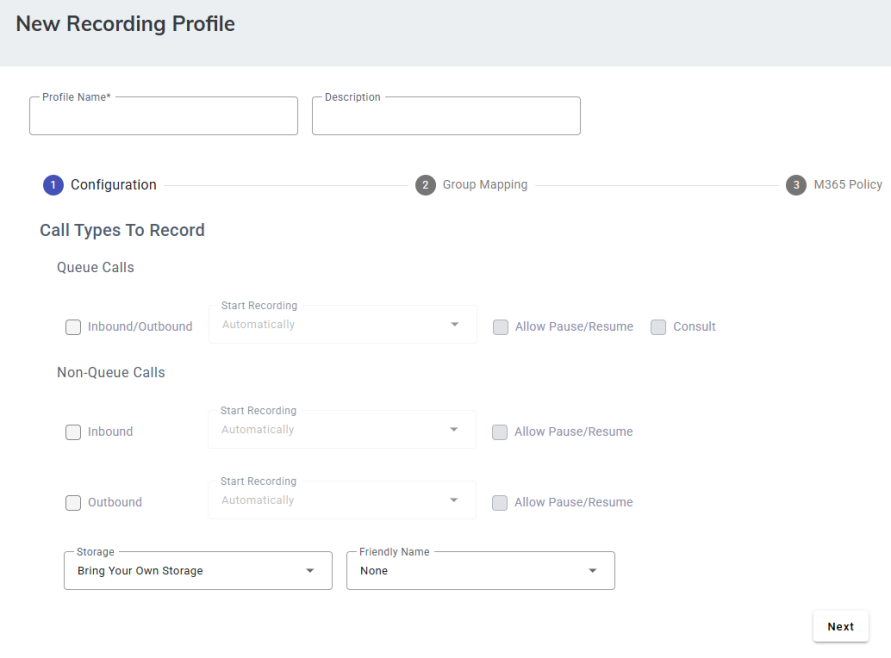Go to the M365 Policy step
891x658 pixels.
click(847, 185)
